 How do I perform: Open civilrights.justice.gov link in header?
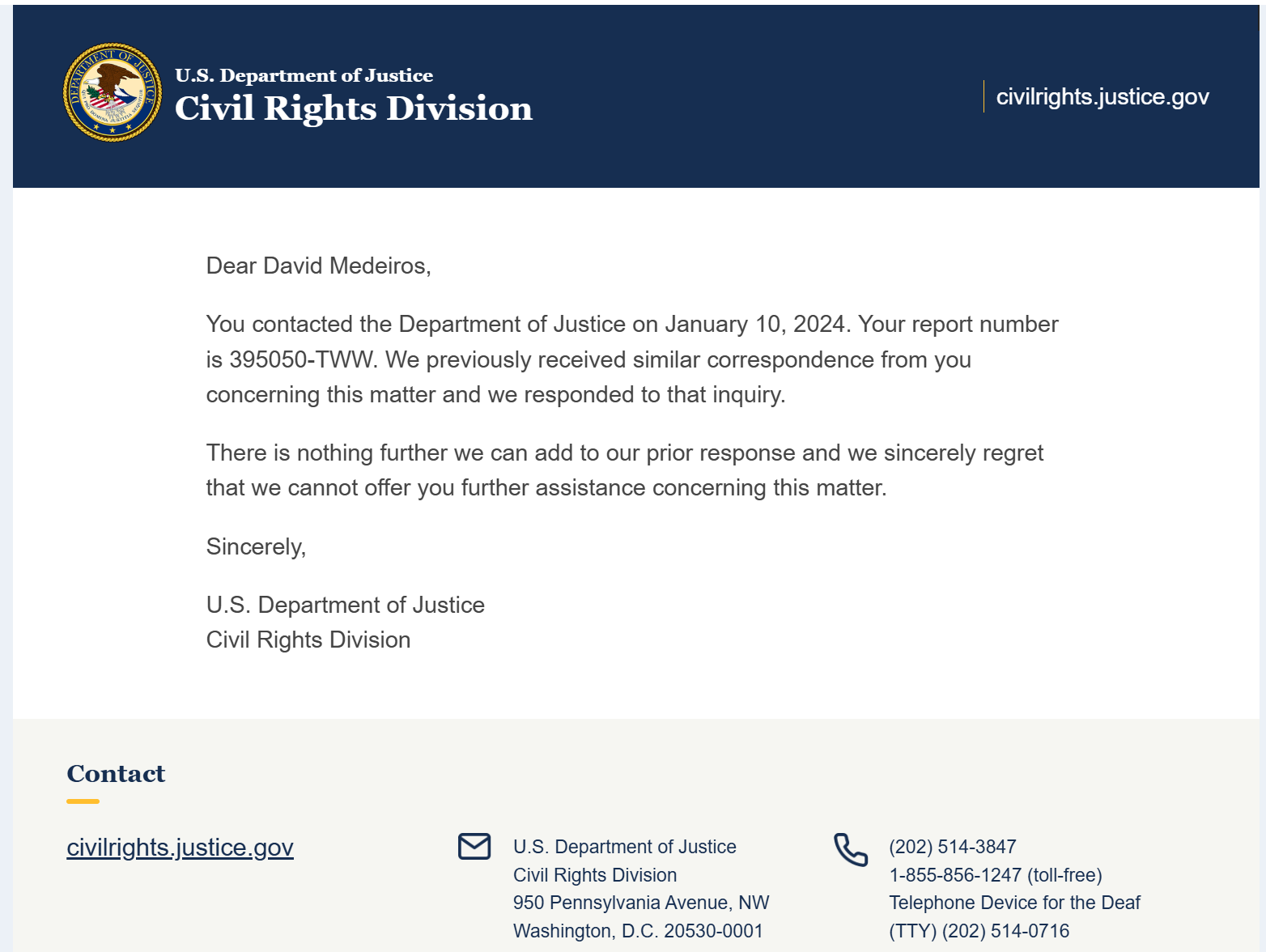coord(1102,96)
